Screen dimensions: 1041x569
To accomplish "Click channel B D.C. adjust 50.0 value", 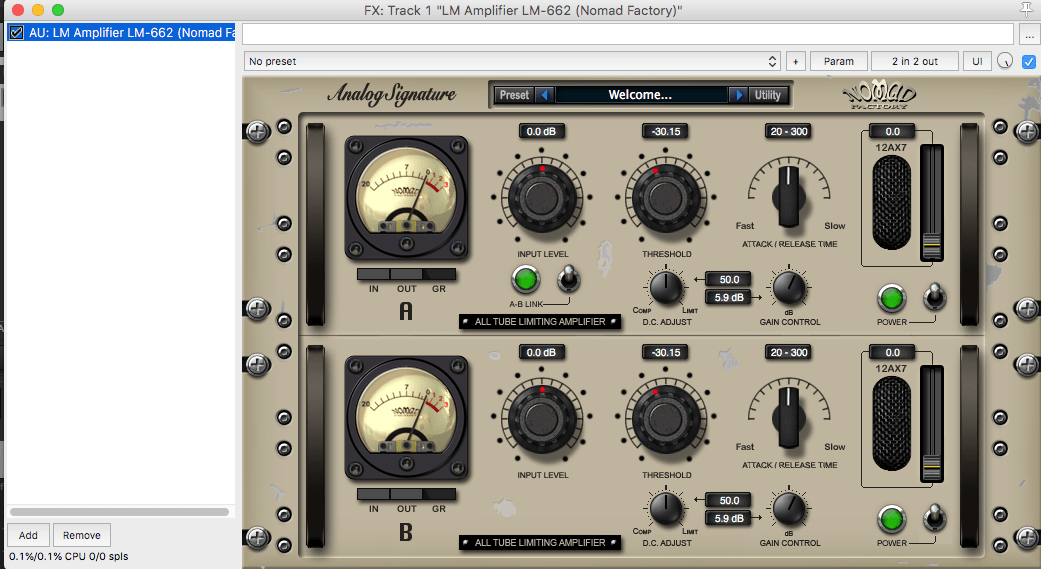I will [x=729, y=501].
